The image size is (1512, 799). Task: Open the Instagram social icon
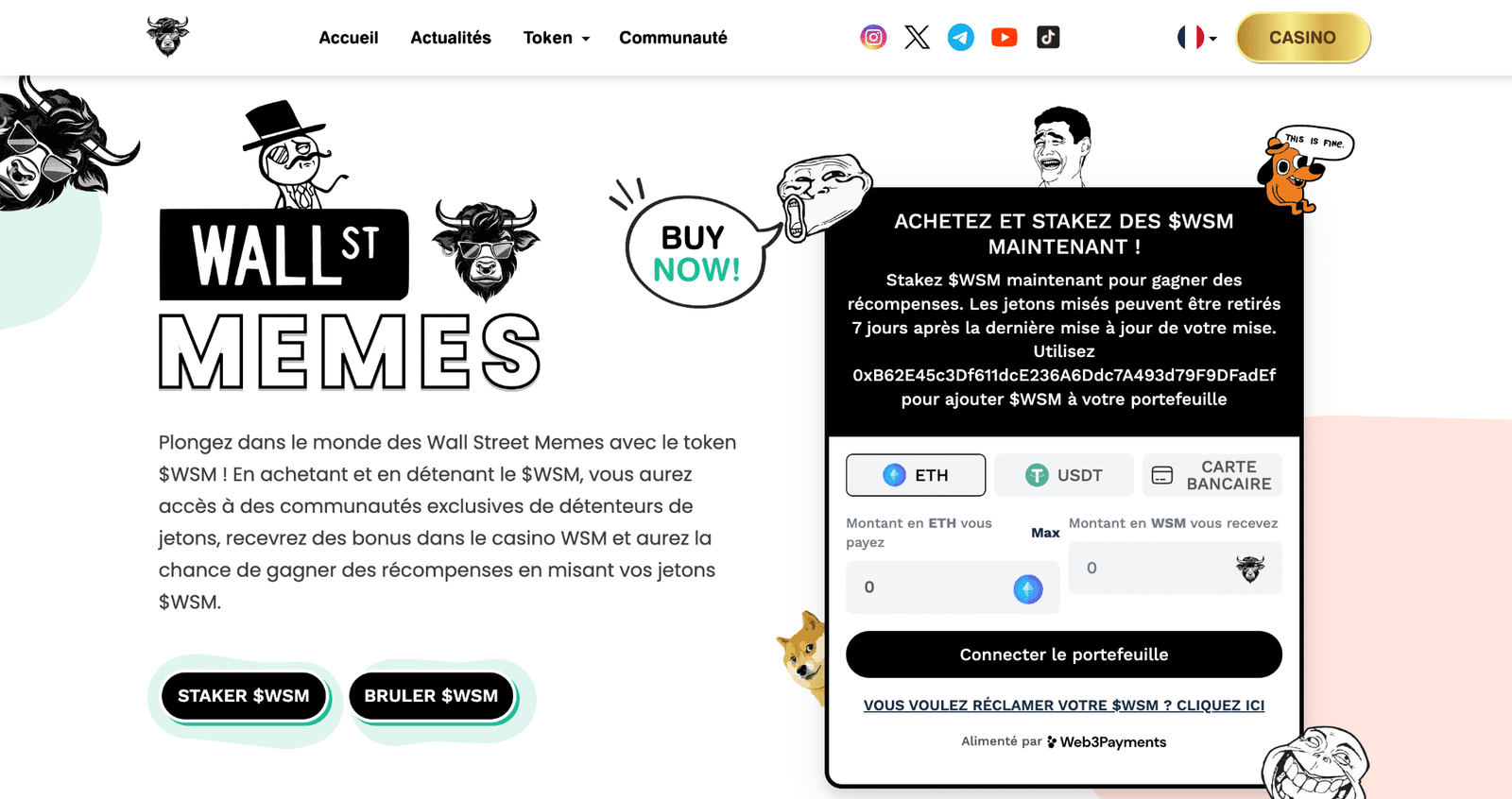873,38
